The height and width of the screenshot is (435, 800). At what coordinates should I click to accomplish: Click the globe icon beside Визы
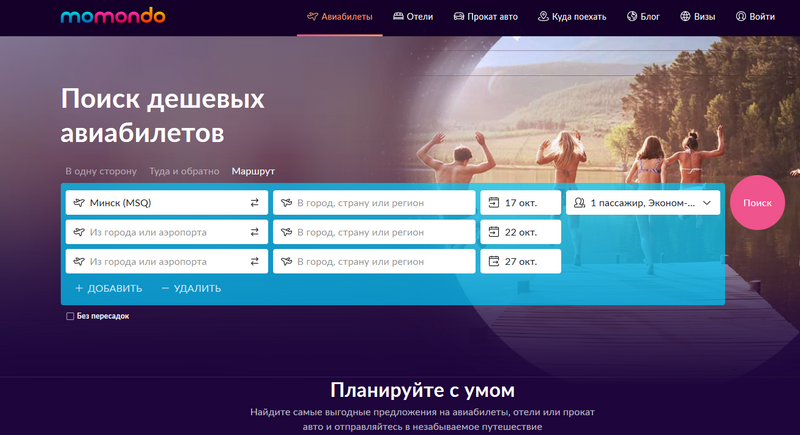point(685,16)
